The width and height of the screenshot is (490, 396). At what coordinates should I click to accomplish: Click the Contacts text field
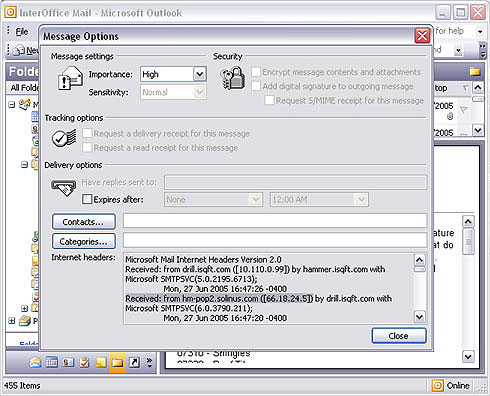click(x=275, y=221)
